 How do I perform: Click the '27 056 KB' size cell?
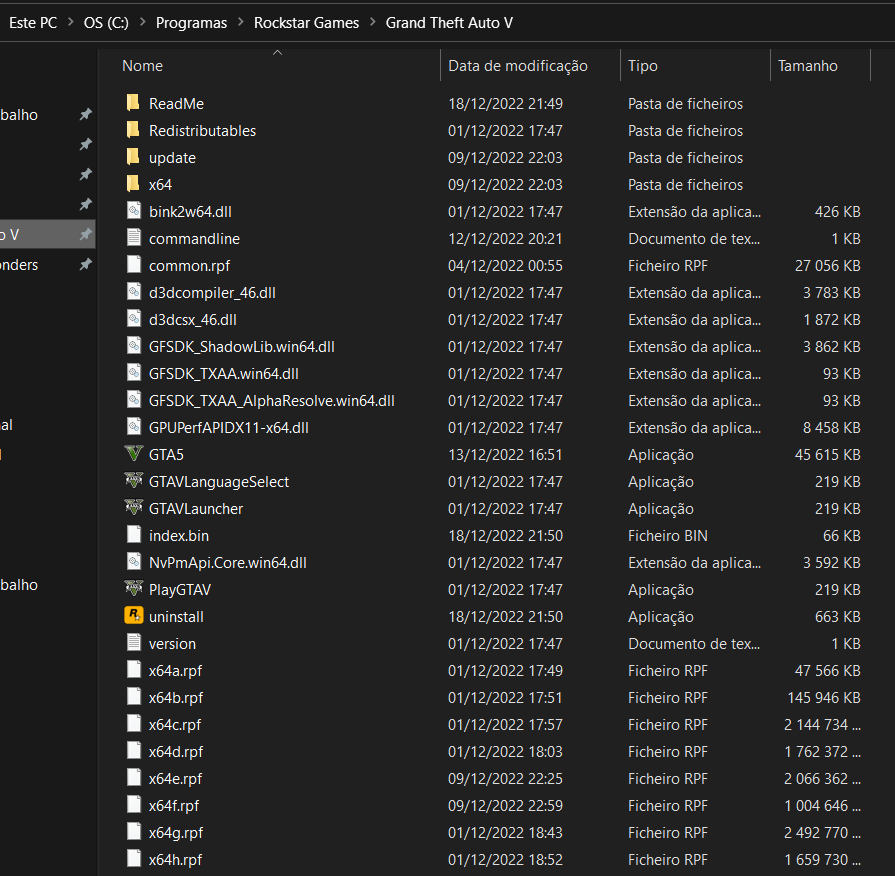click(828, 265)
